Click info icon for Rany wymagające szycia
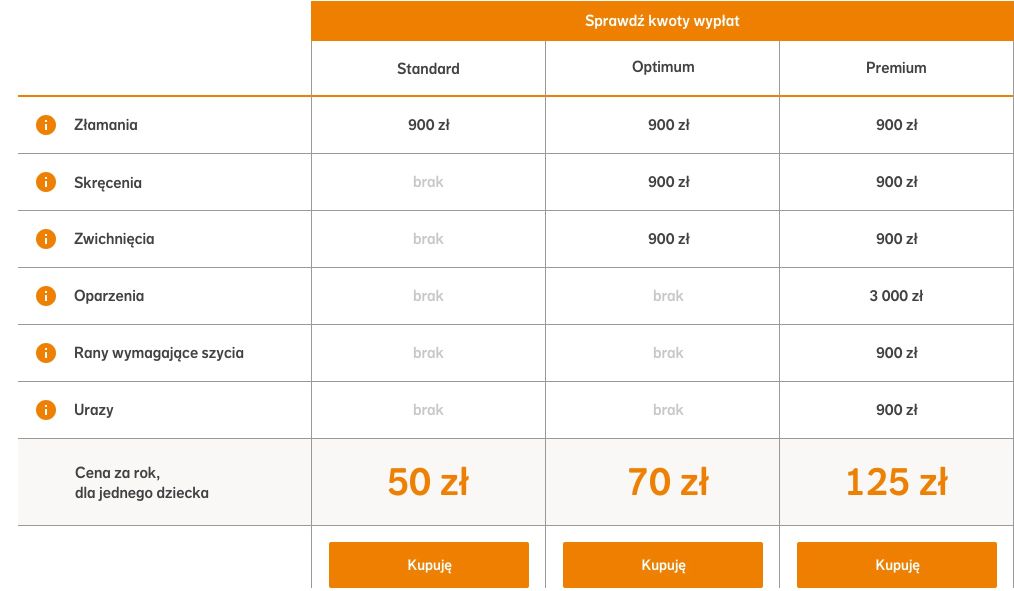Image resolution: width=1014 pixels, height=591 pixels. pos(46,353)
